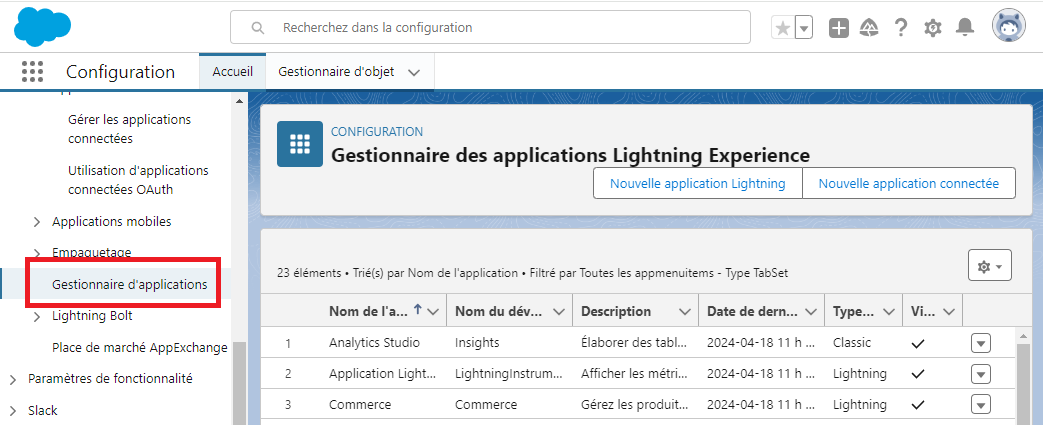The width and height of the screenshot is (1043, 425).
Task: Open the favorites list dropdown arrow
Action: point(804,28)
